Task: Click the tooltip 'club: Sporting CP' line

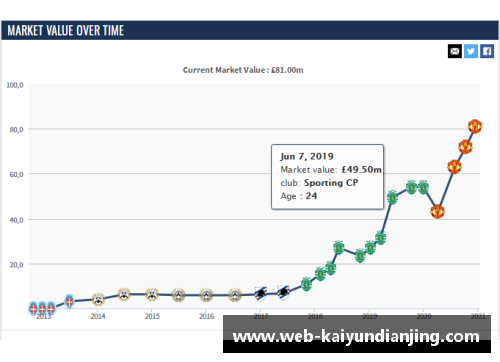Action: click(319, 183)
